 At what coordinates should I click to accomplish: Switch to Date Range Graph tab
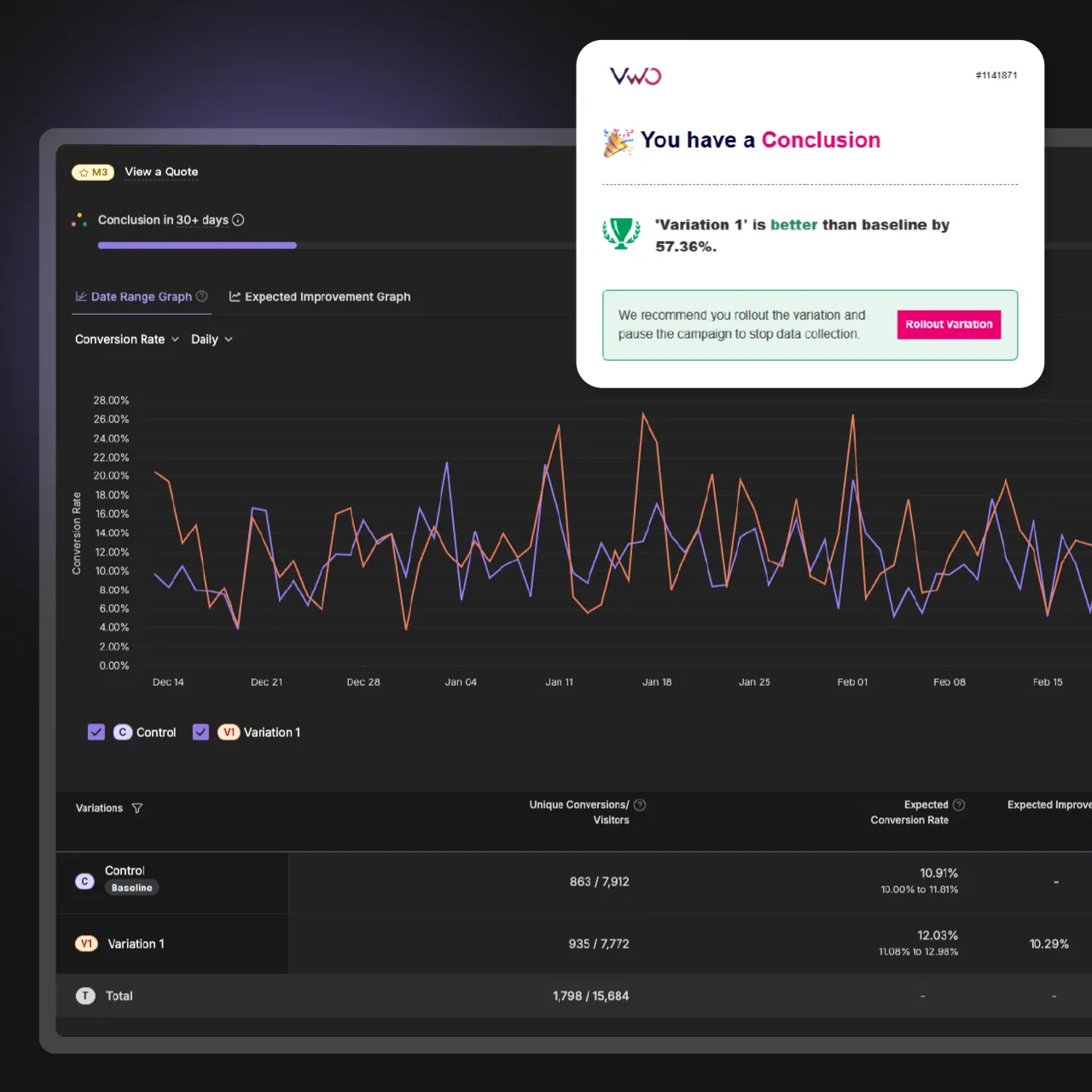(142, 297)
